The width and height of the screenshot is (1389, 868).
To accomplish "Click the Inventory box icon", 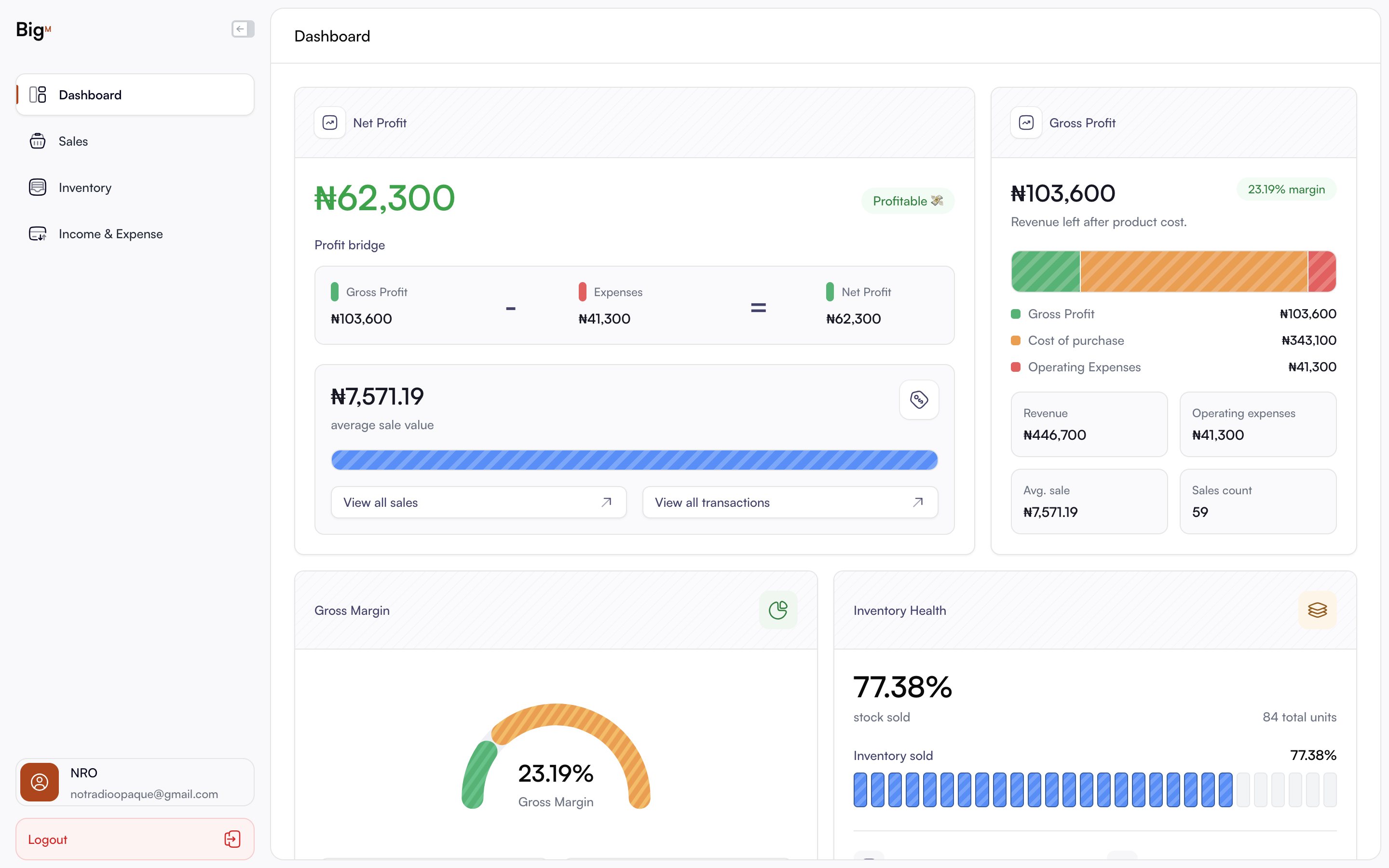I will pyautogui.click(x=38, y=188).
